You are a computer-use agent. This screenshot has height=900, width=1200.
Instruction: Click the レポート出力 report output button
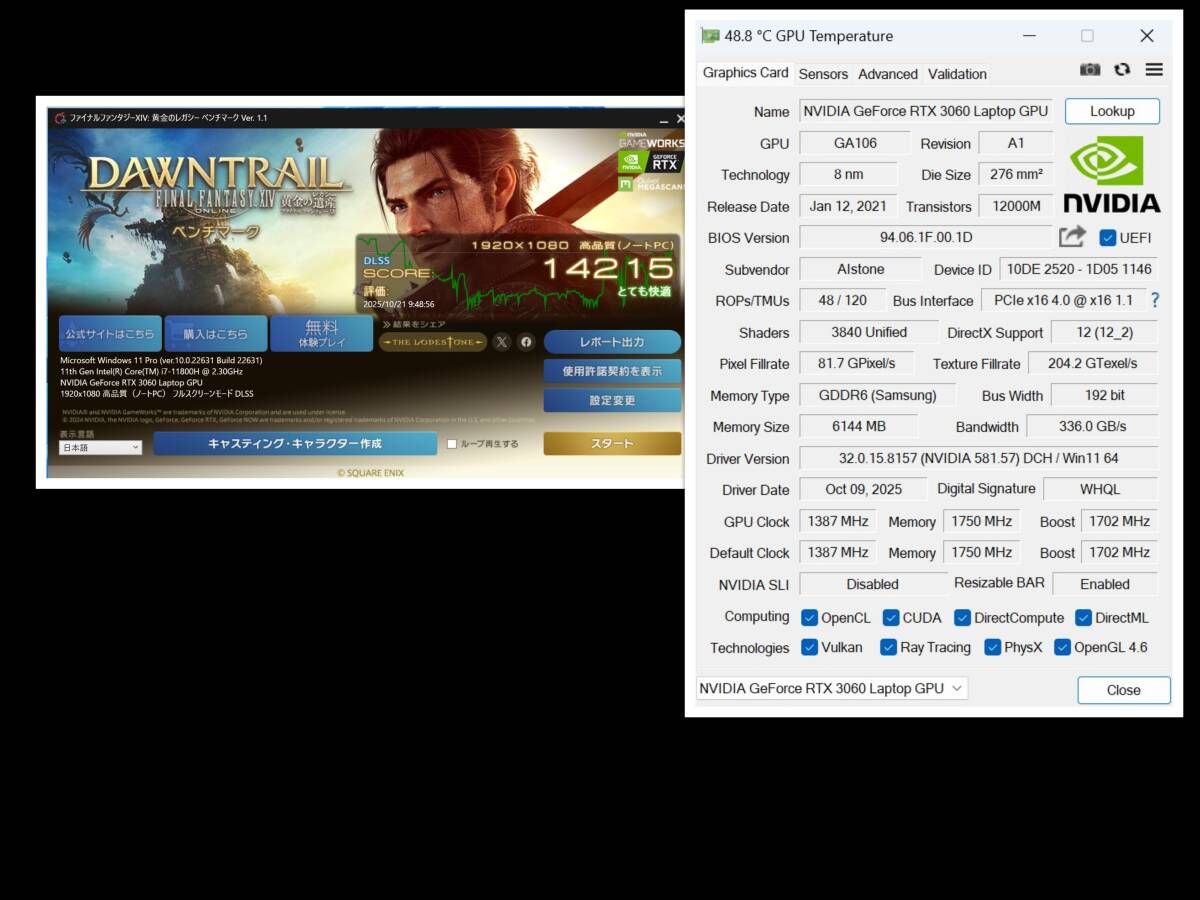(x=612, y=342)
